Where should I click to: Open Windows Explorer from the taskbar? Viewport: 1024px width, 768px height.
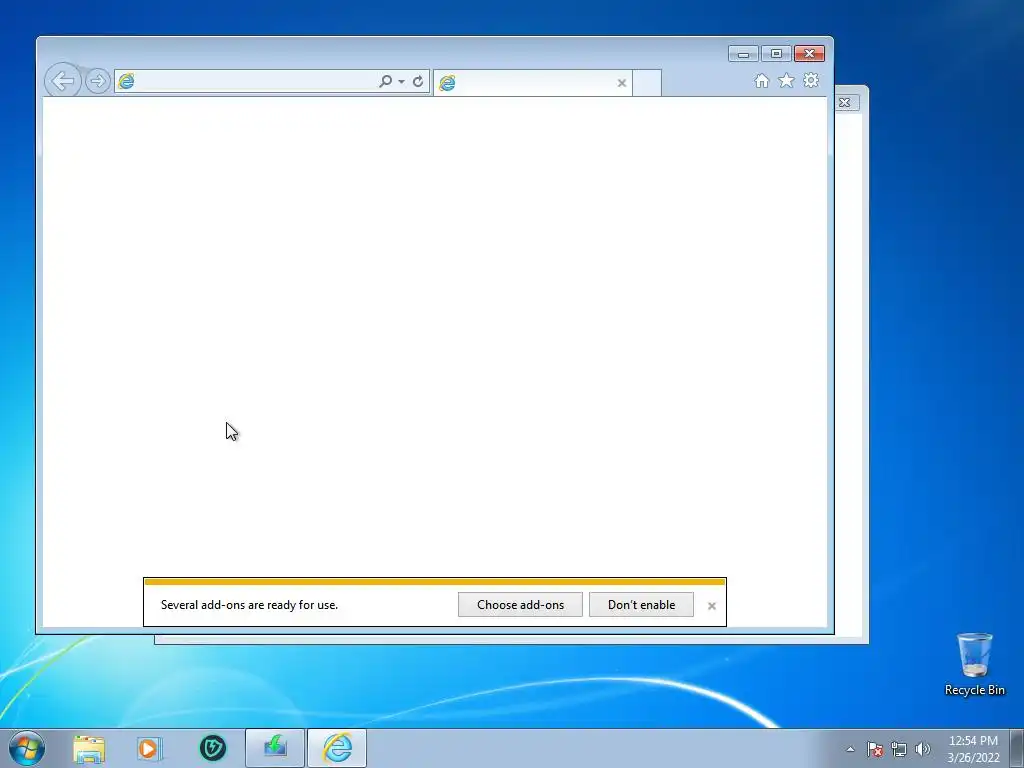pos(89,748)
